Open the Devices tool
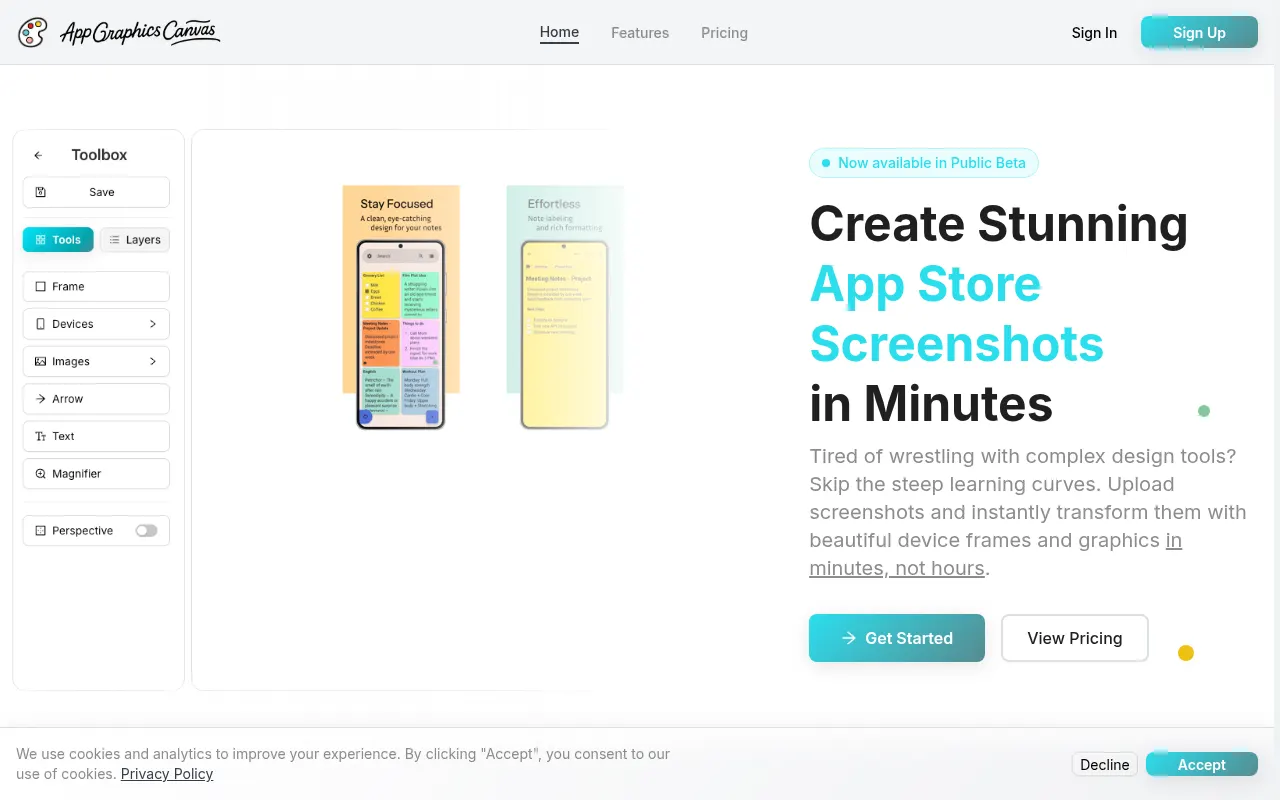Viewport: 1280px width, 800px height. coord(96,324)
